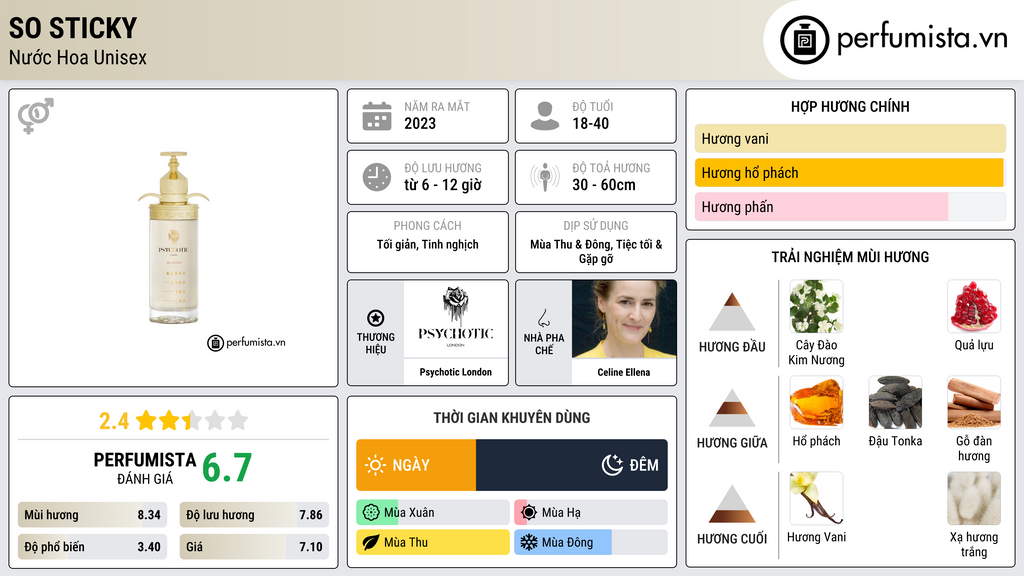Click the nose icon above Nhà pha chế
This screenshot has width=1024, height=576.
point(543,318)
